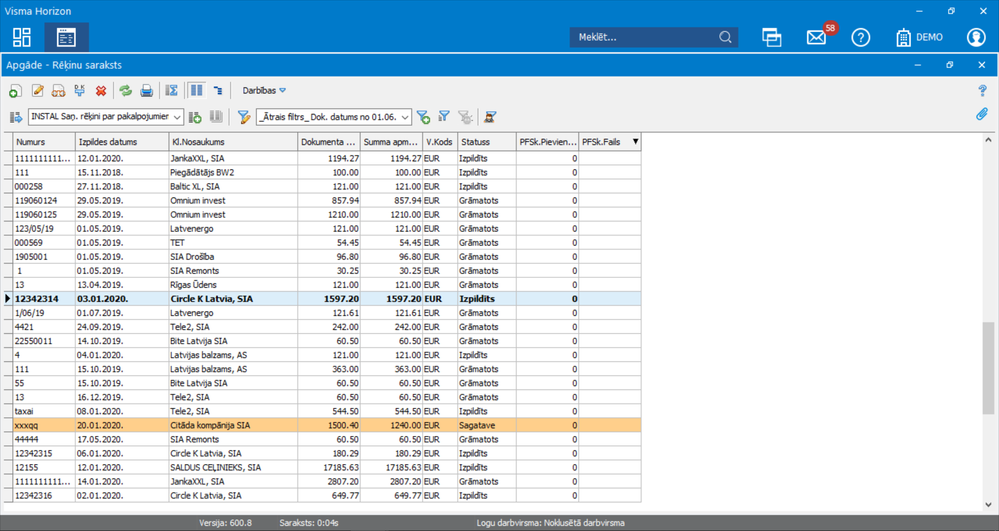Expand the Ātrais filtrs quick filter dropdown
The height and width of the screenshot is (531, 999).
[404, 117]
